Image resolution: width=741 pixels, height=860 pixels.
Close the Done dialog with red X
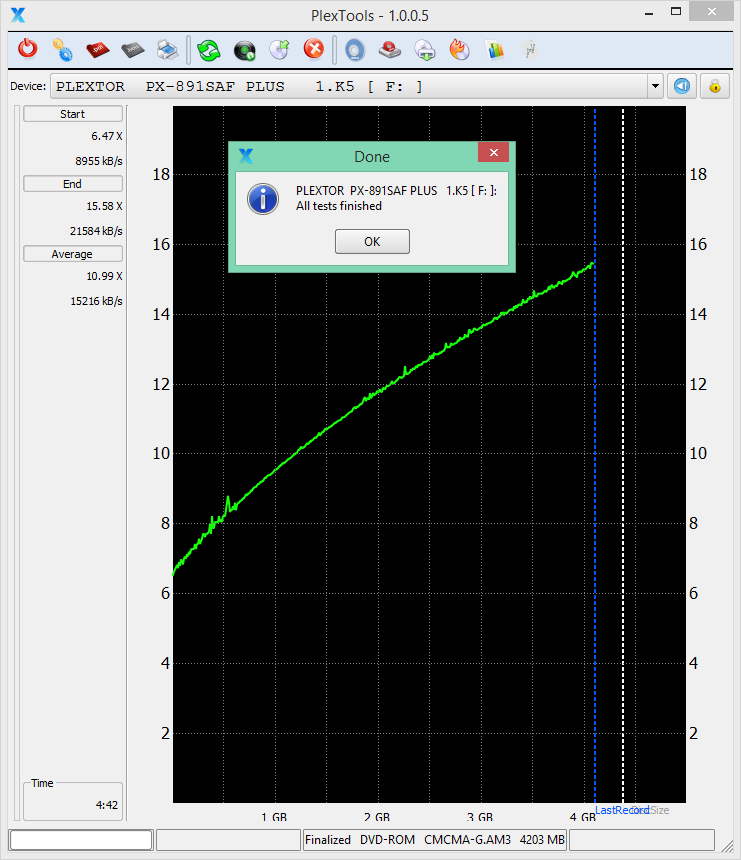point(494,152)
